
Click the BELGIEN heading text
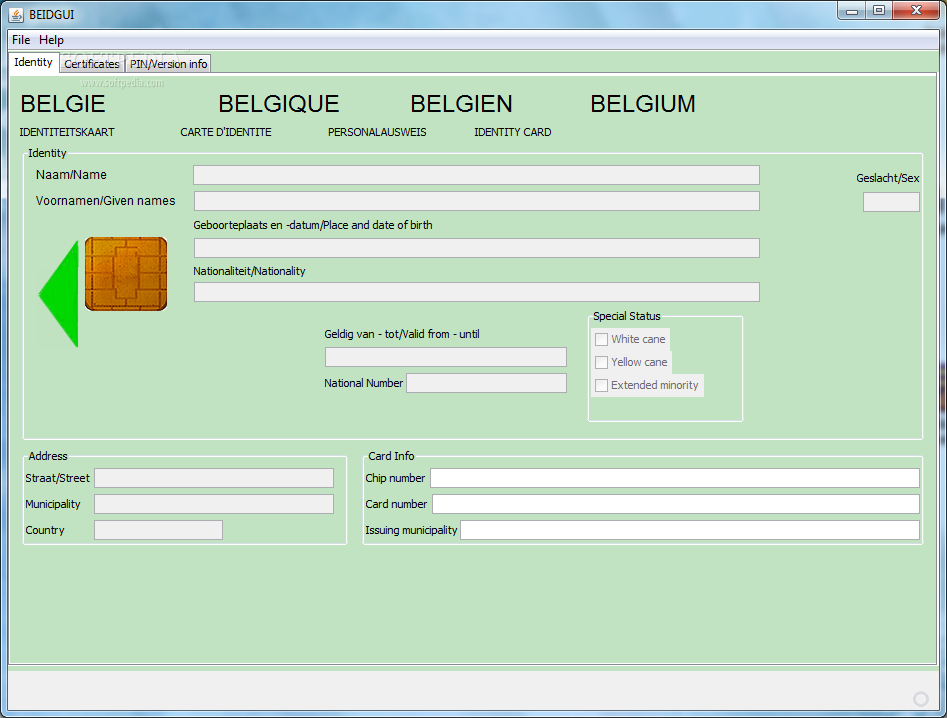pyautogui.click(x=461, y=104)
